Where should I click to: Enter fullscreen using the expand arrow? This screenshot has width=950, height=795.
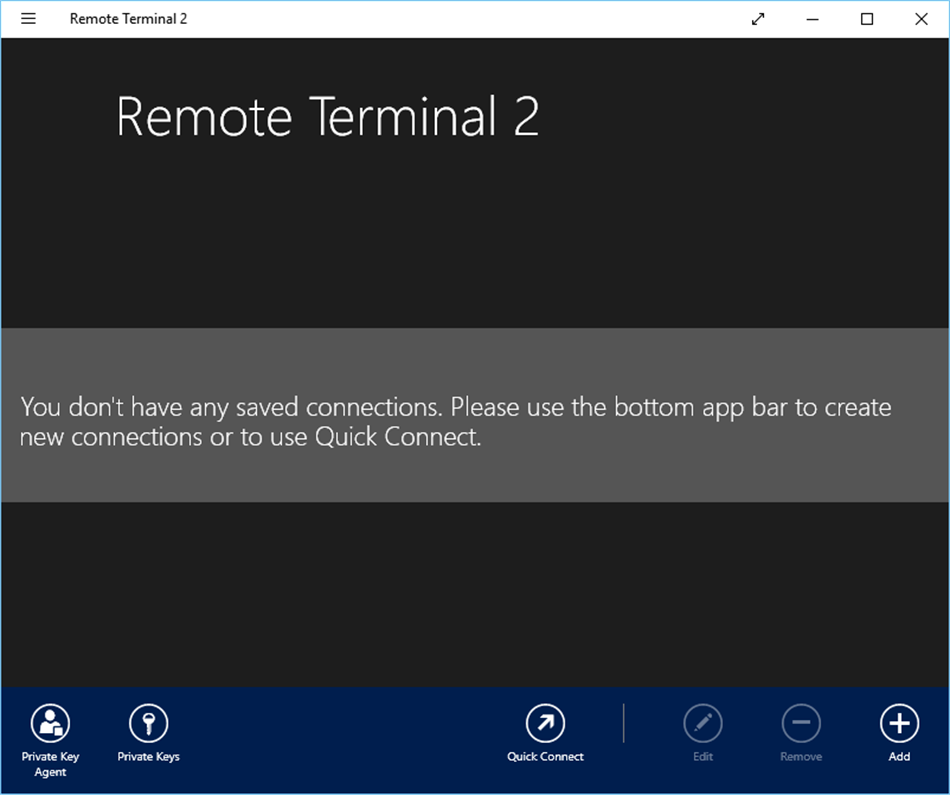(757, 18)
